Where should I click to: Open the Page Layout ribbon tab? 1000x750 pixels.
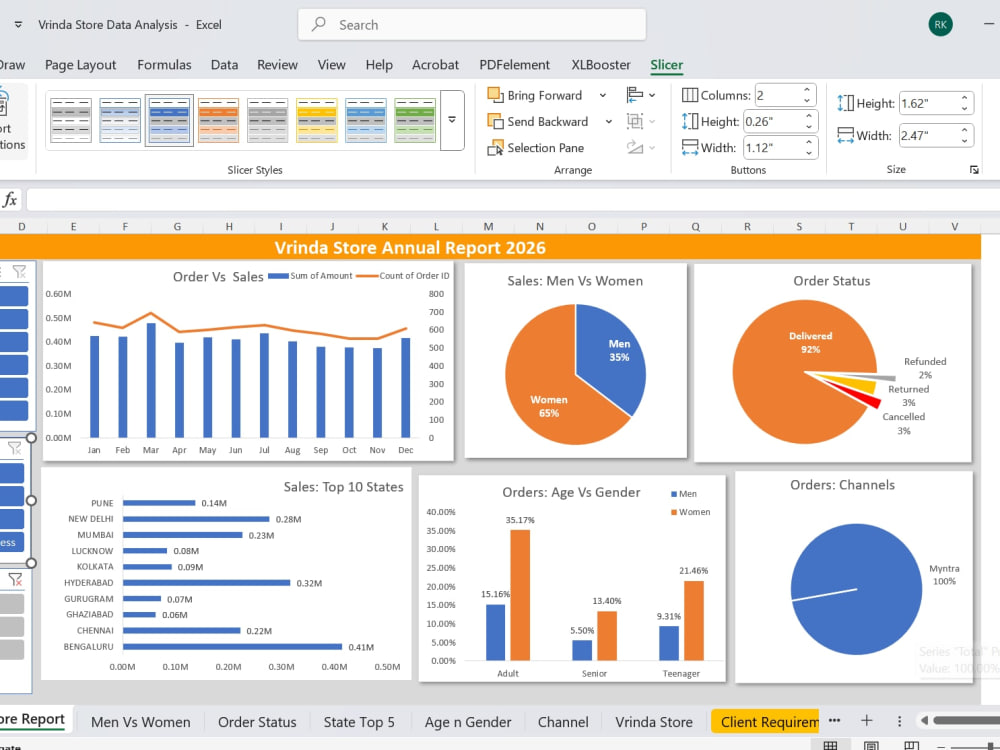click(x=80, y=65)
